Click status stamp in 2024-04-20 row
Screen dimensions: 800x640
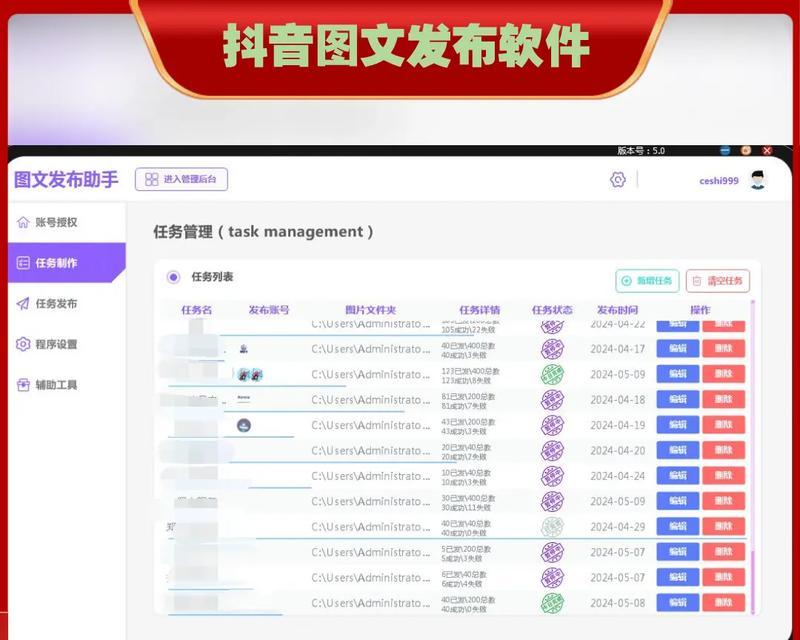tap(553, 451)
